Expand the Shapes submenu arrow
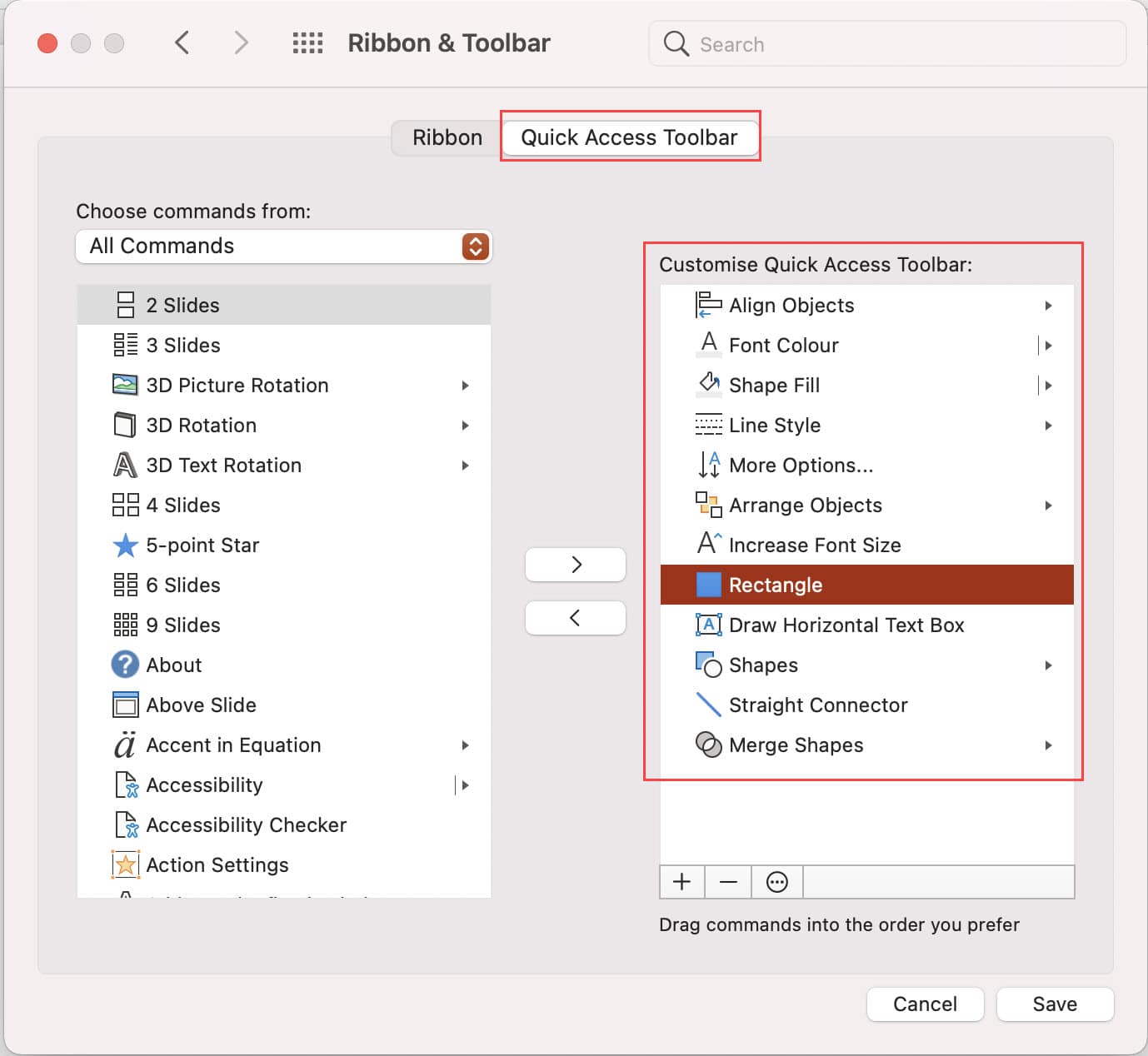Screen dimensions: 1148x1056 pos(1048,665)
